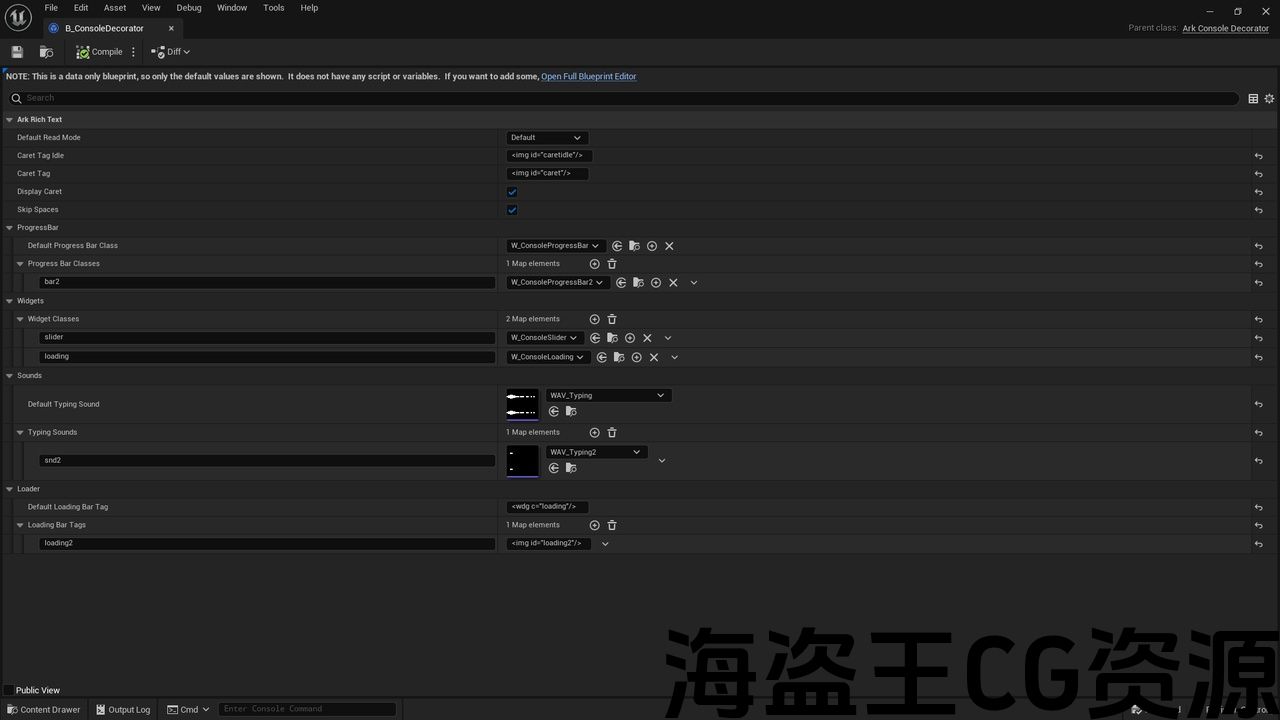Open the details settings gear icon

click(1269, 98)
